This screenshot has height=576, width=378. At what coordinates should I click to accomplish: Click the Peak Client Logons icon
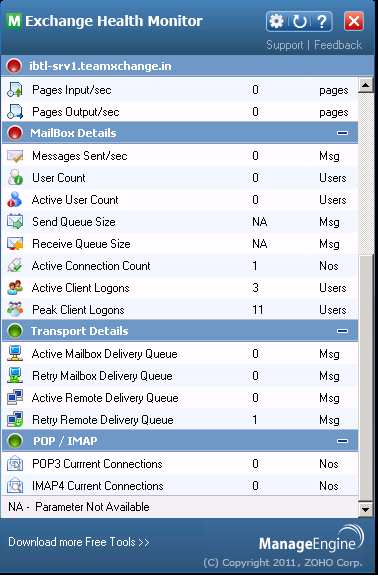15,309
